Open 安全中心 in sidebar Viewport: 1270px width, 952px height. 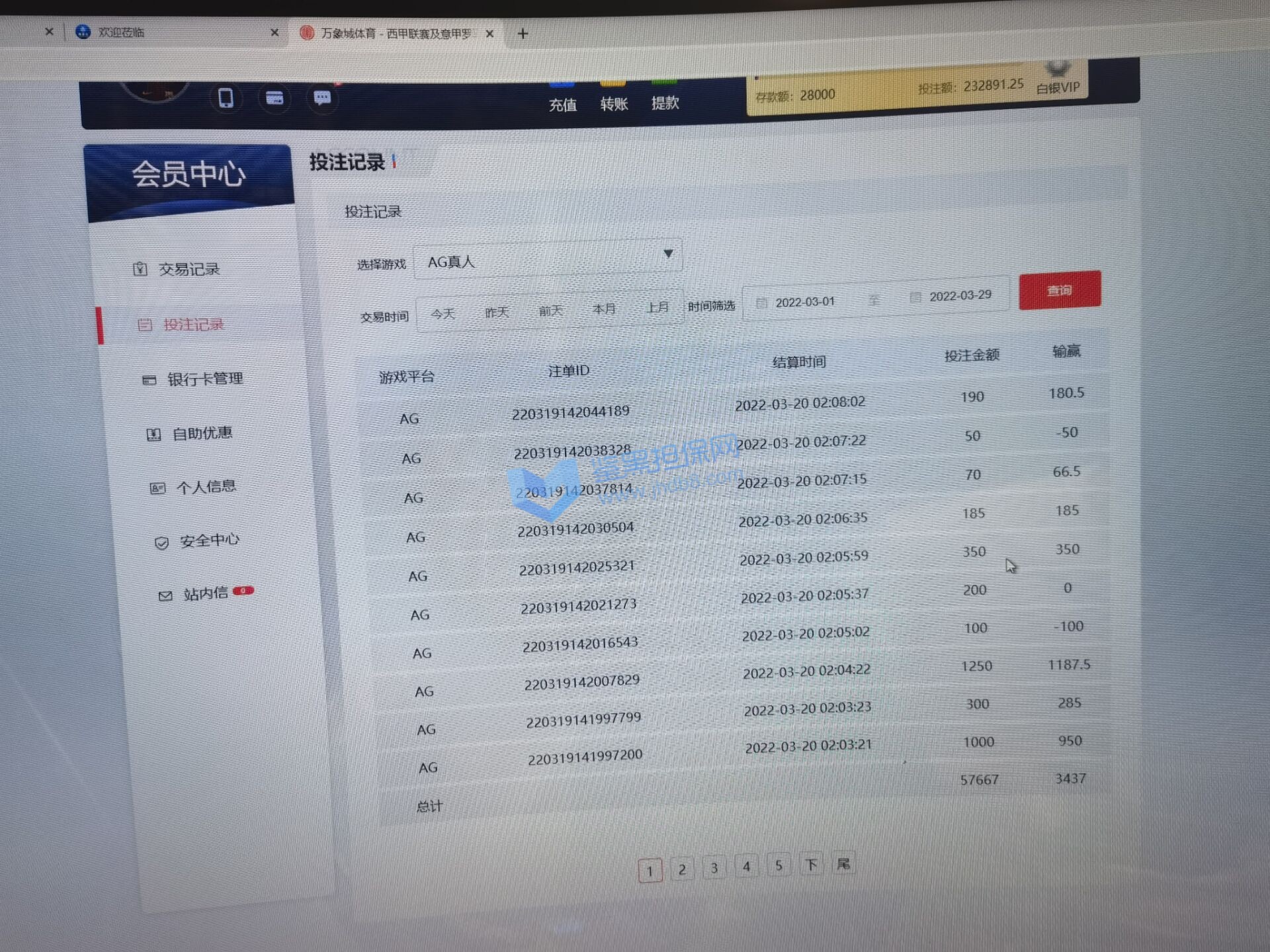pos(209,541)
